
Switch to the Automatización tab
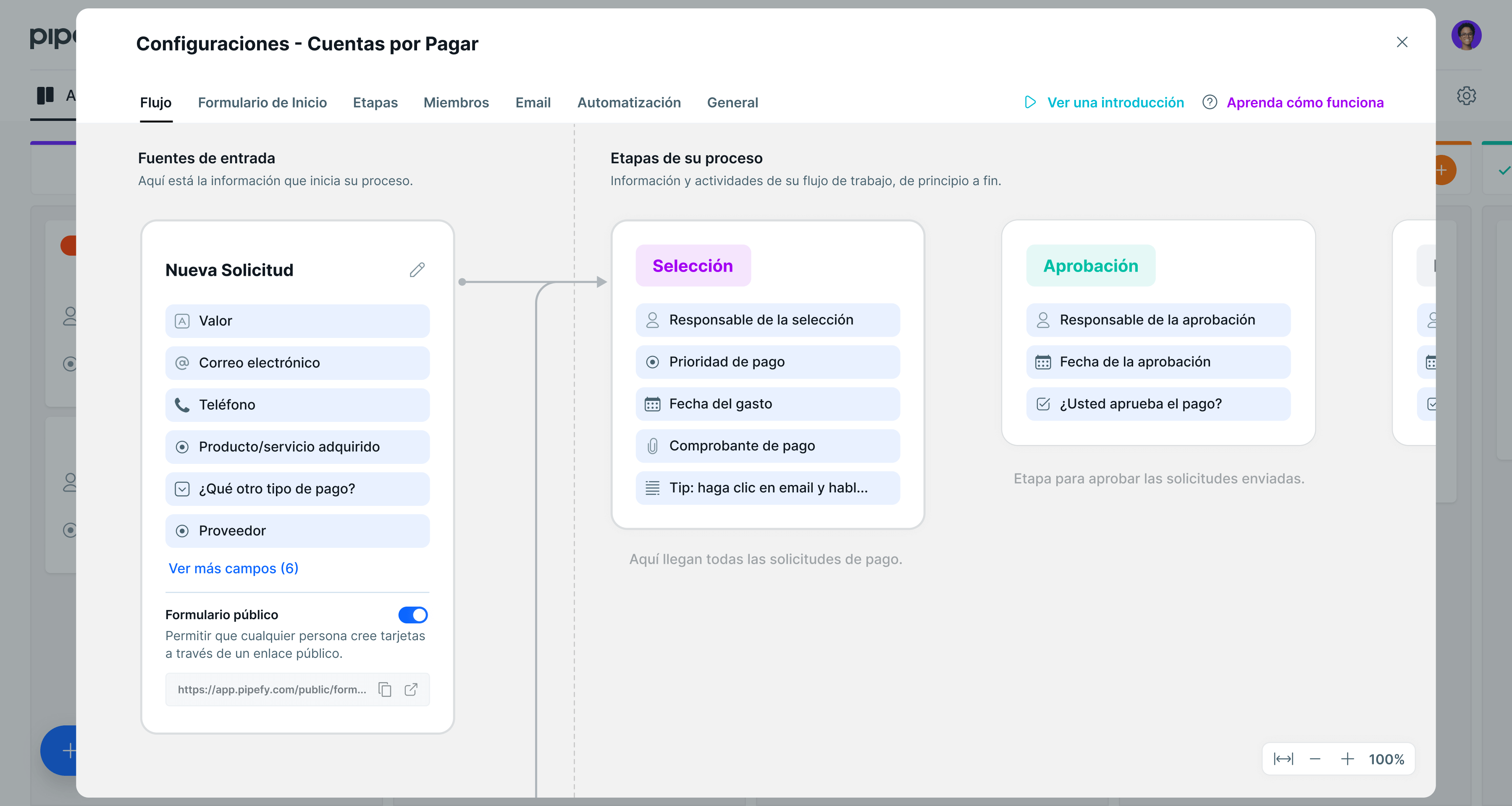[629, 103]
